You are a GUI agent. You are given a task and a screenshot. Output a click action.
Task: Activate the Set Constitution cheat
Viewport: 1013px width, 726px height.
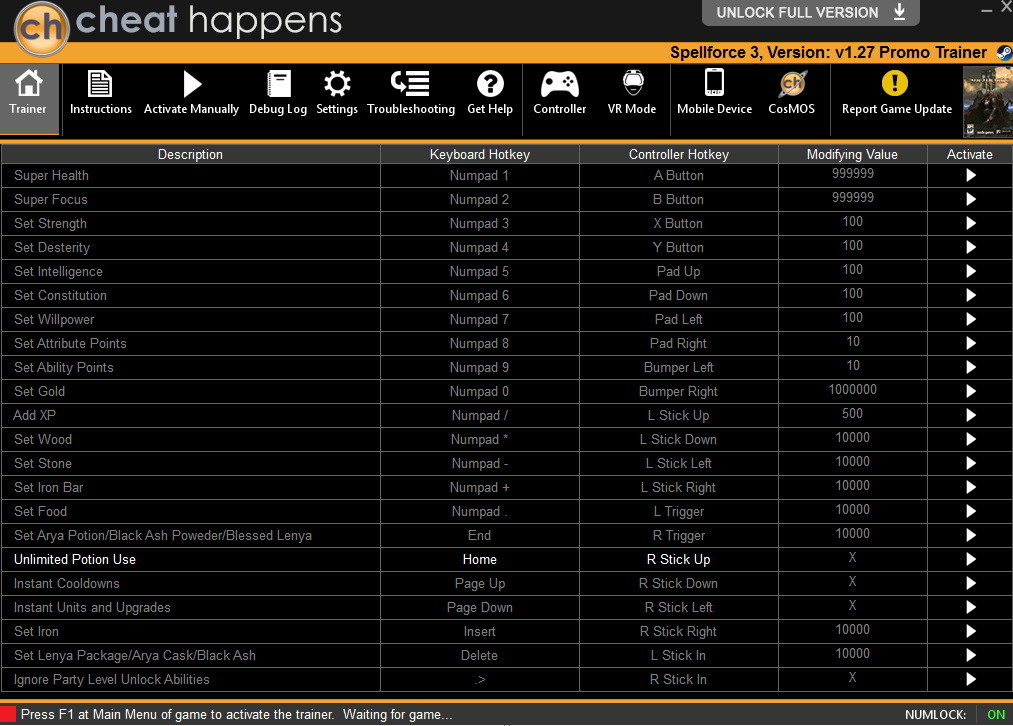(x=970, y=295)
